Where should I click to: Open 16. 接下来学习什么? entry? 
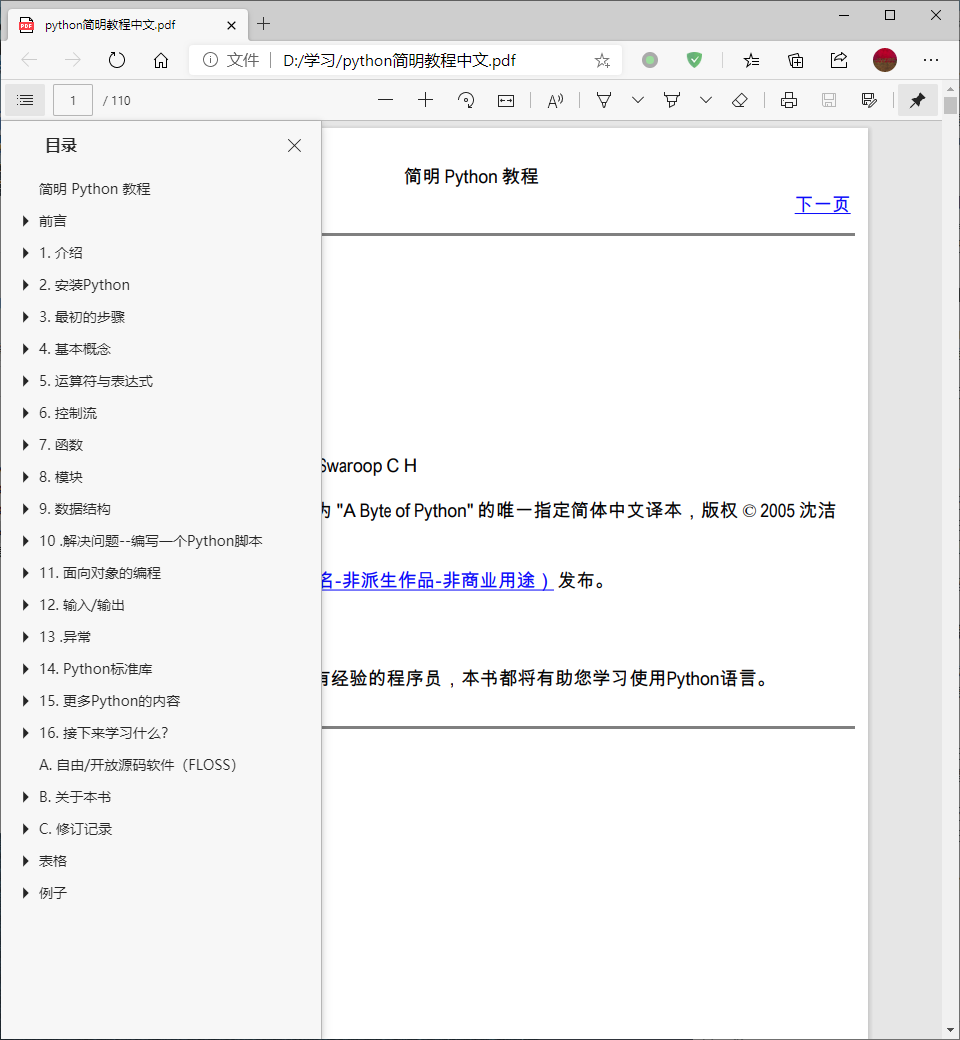(103, 733)
